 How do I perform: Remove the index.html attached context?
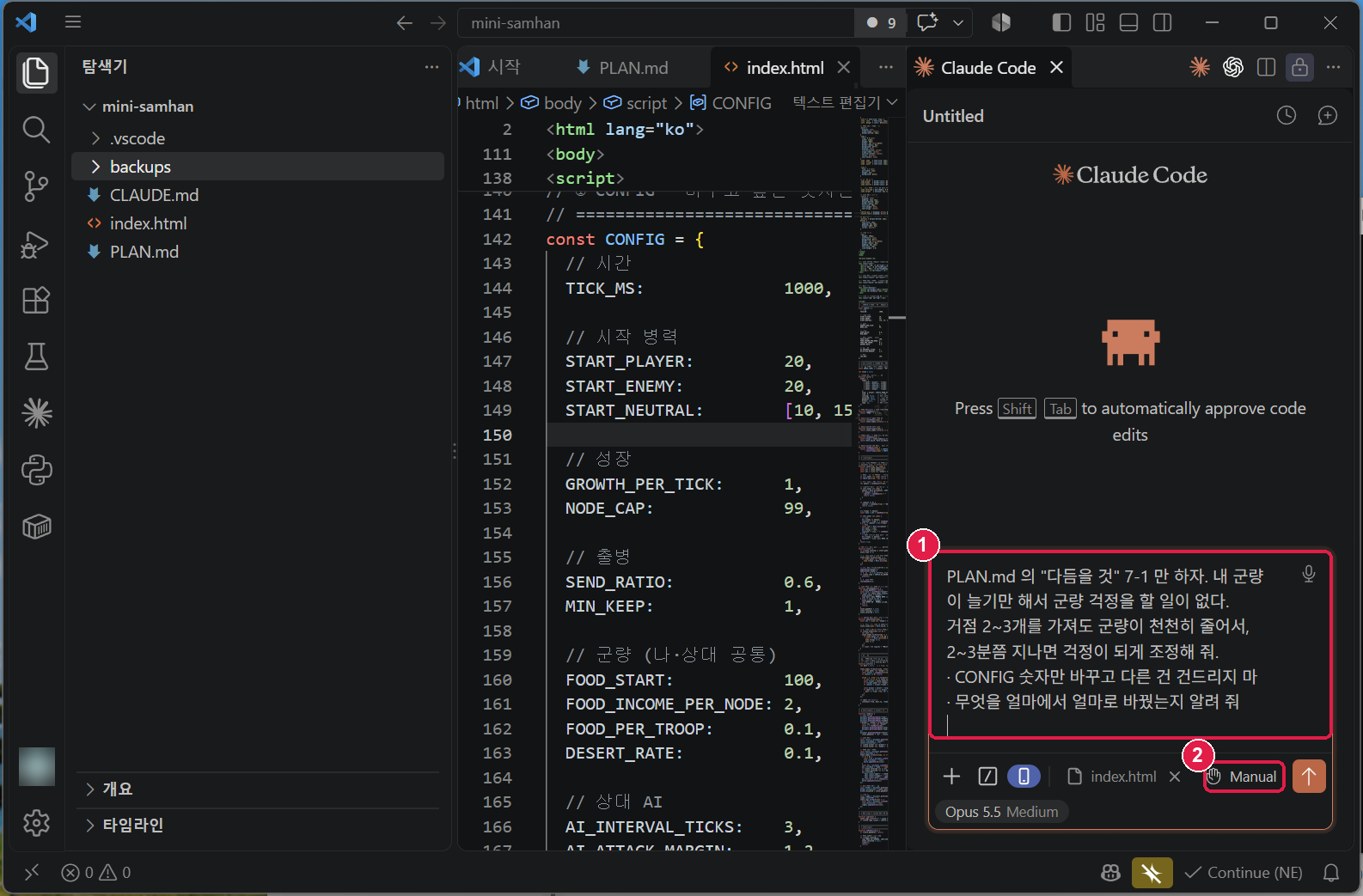click(x=1175, y=777)
